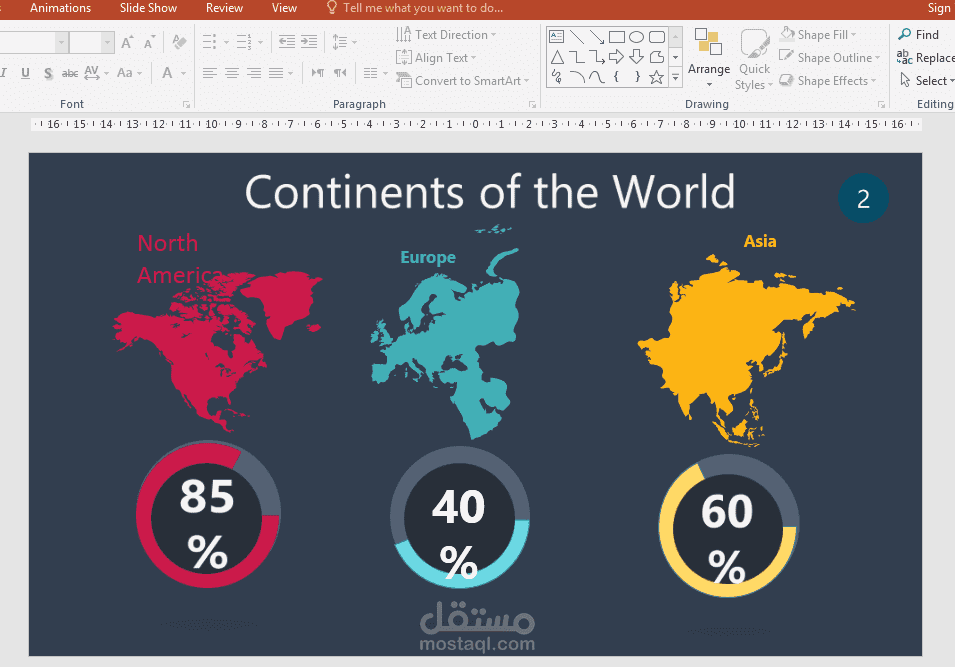Toggle Italic formatting
The image size is (955, 667).
[4, 73]
